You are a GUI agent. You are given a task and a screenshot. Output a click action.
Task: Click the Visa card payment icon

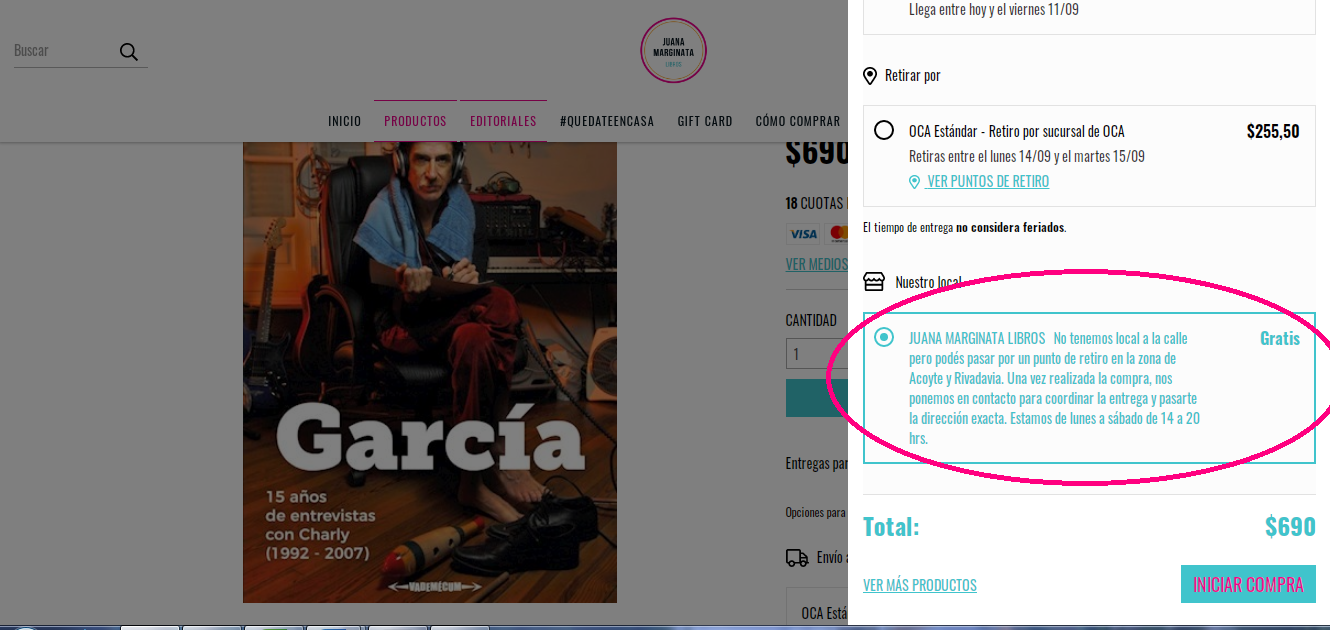[803, 234]
